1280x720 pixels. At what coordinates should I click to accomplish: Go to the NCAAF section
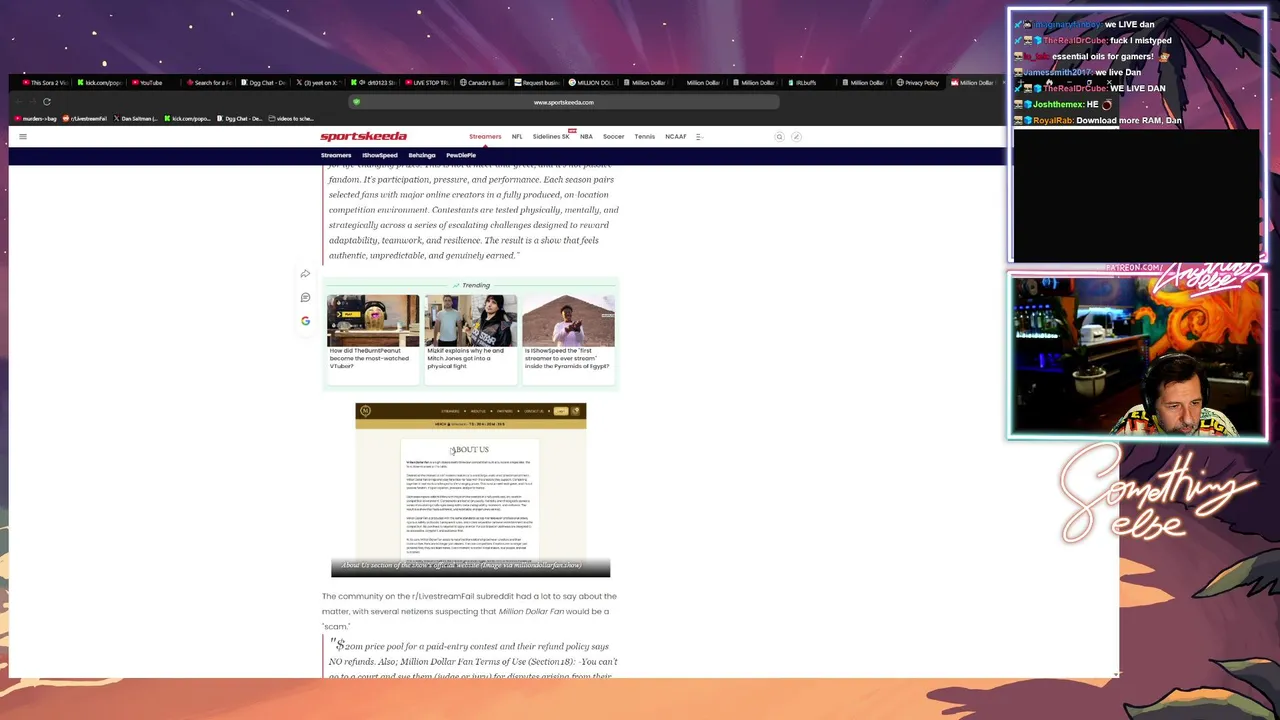tap(676, 137)
